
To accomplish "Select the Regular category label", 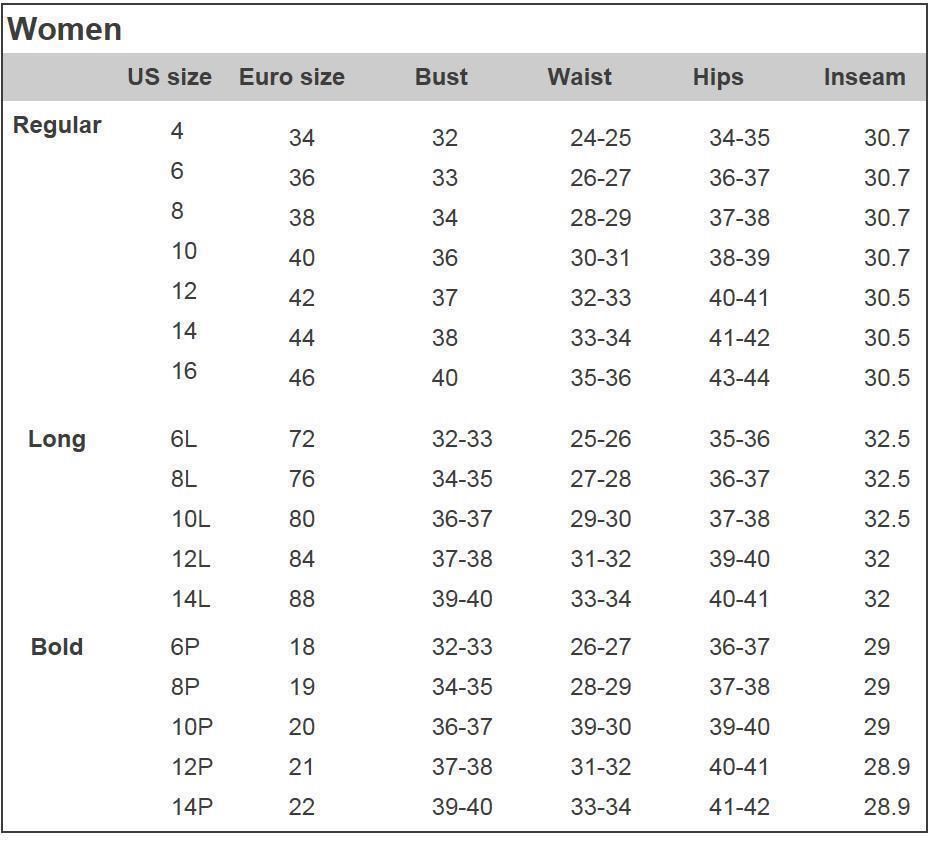I will click(x=57, y=126).
